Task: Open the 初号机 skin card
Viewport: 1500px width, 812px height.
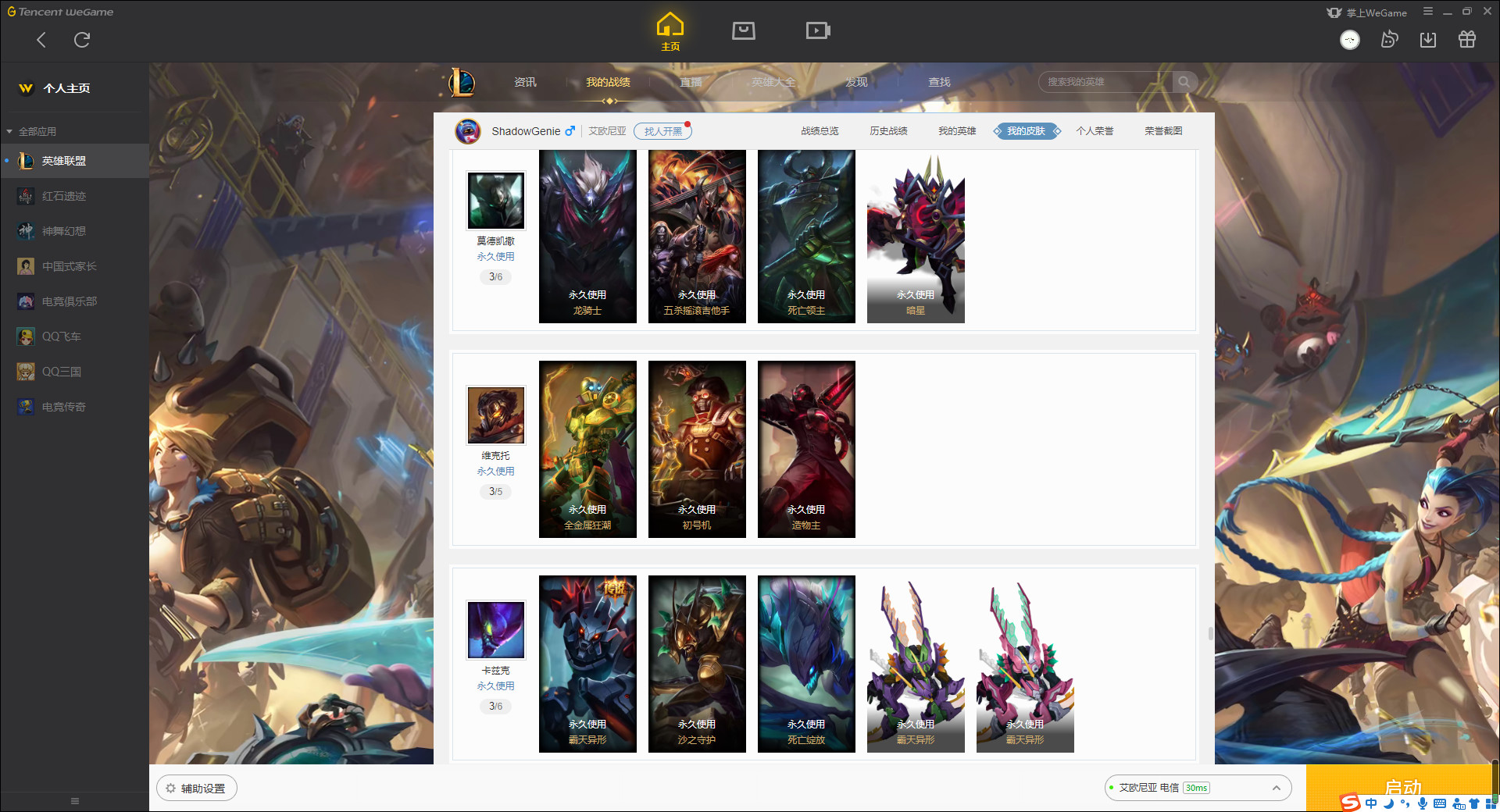Action: click(697, 449)
